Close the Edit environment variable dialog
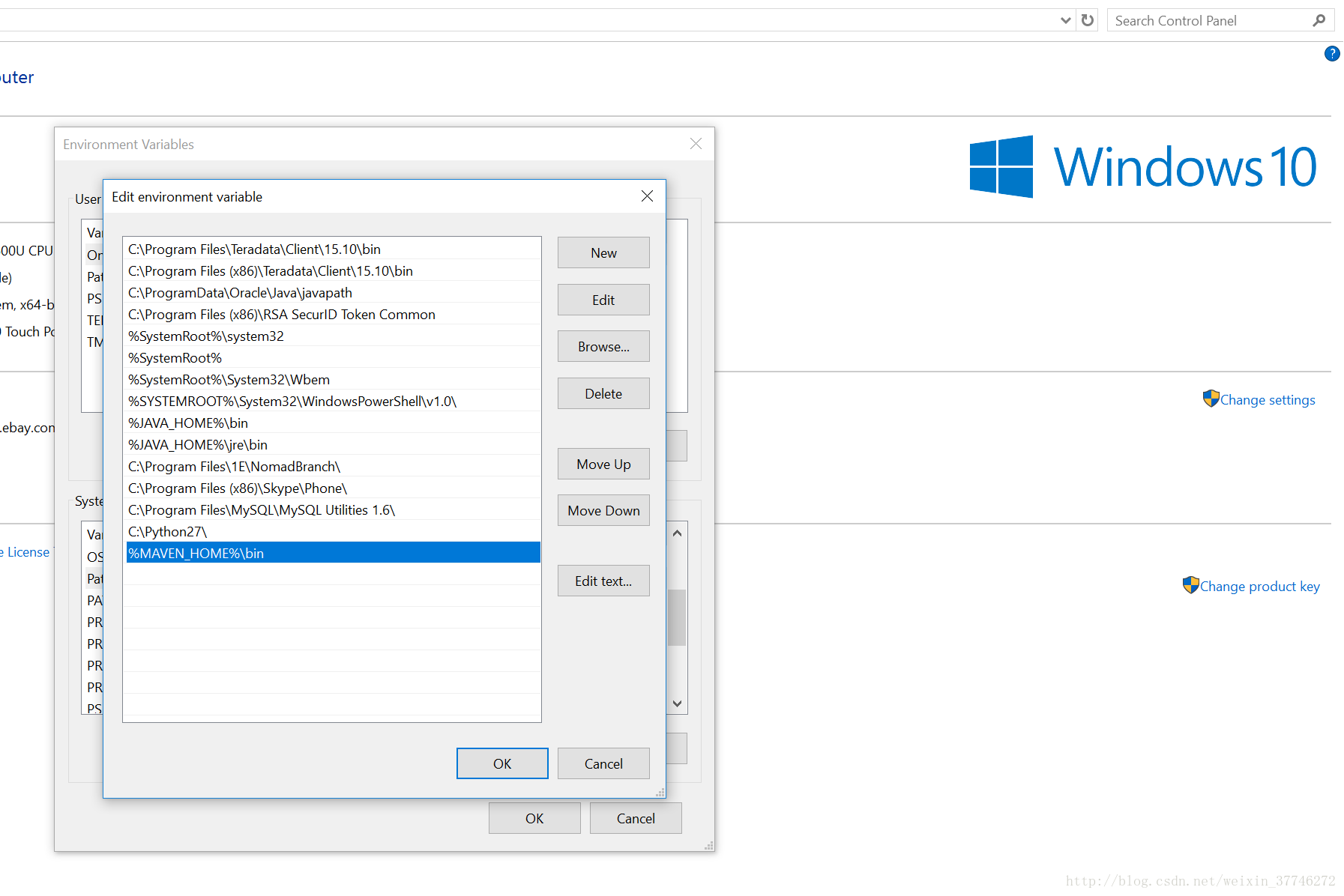1344x896 pixels. point(647,196)
